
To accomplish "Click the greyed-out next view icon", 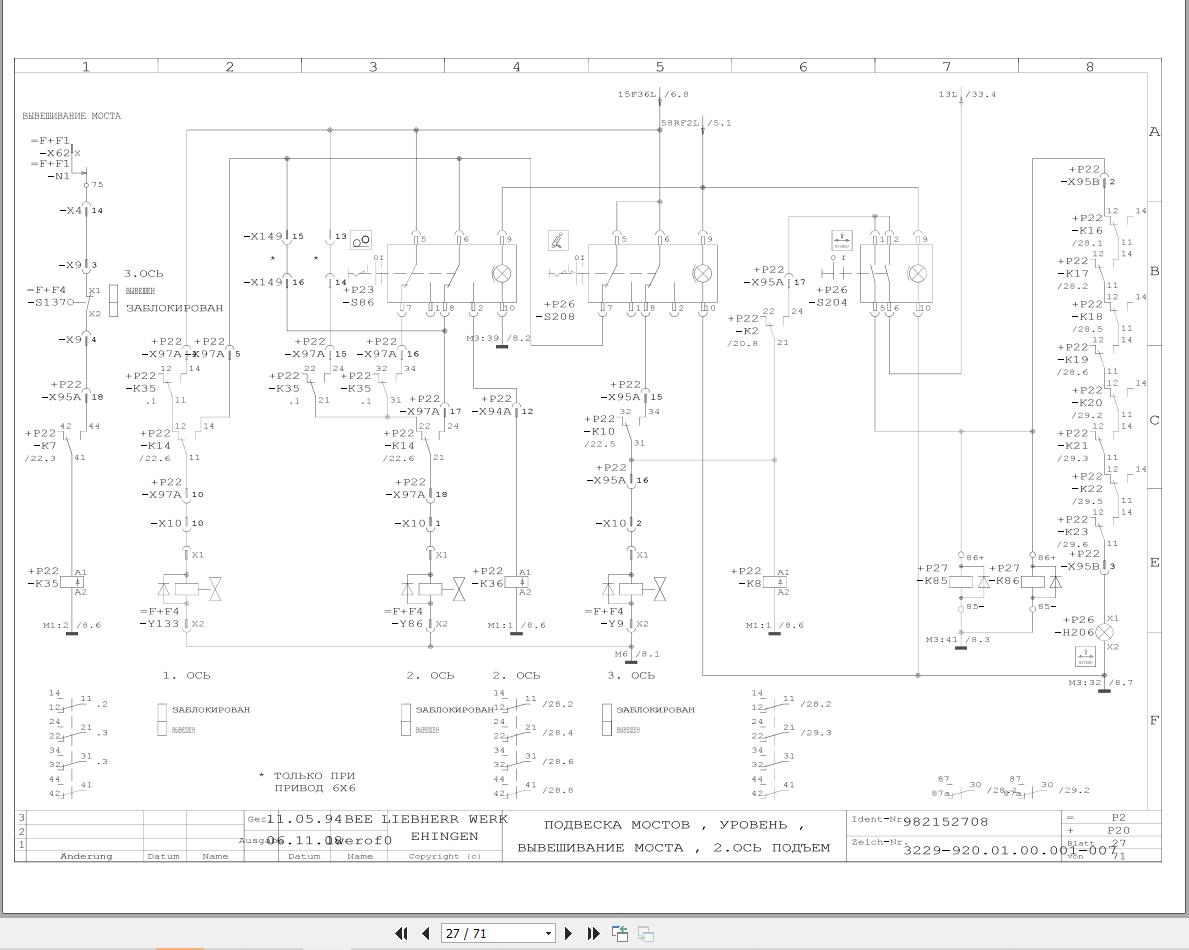I will click(x=646, y=933).
